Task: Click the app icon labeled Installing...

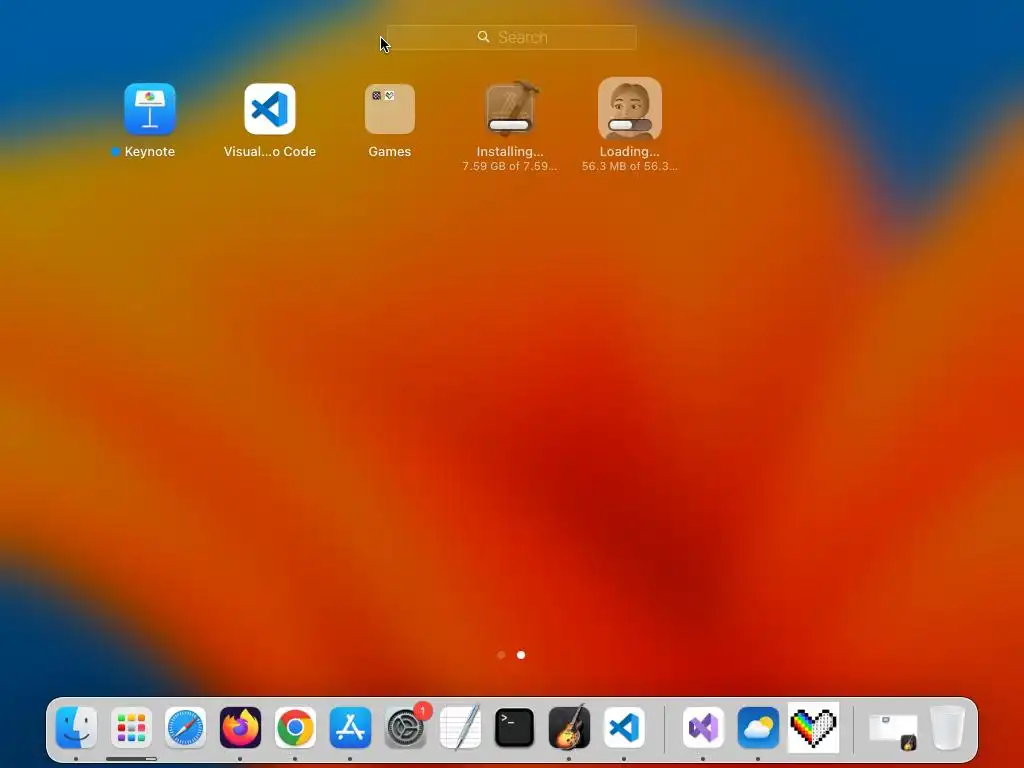Action: [510, 108]
